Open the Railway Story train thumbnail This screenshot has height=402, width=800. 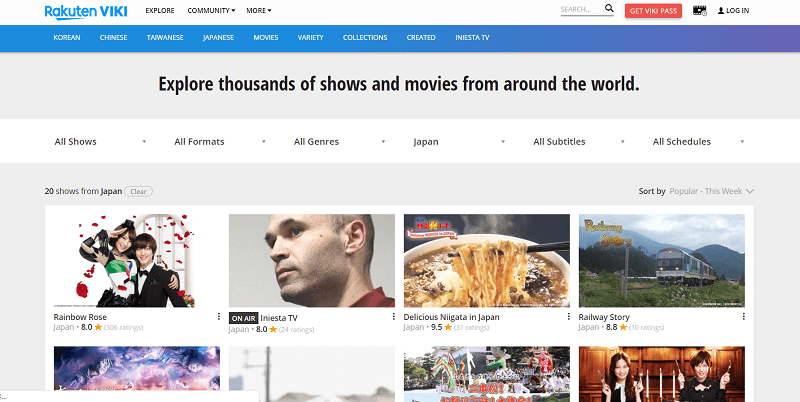pos(662,261)
